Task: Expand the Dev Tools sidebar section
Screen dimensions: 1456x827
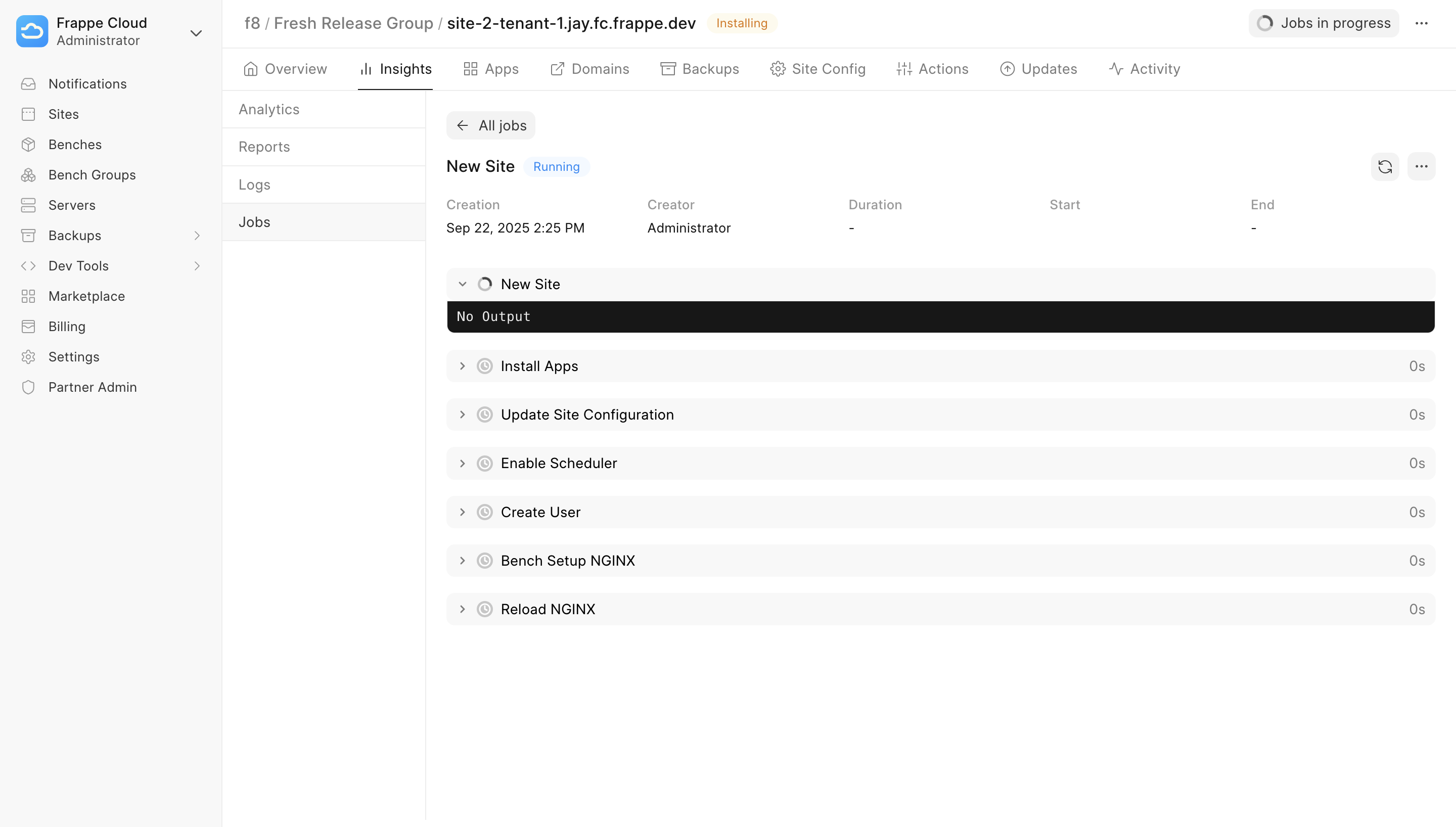Action: pyautogui.click(x=197, y=265)
